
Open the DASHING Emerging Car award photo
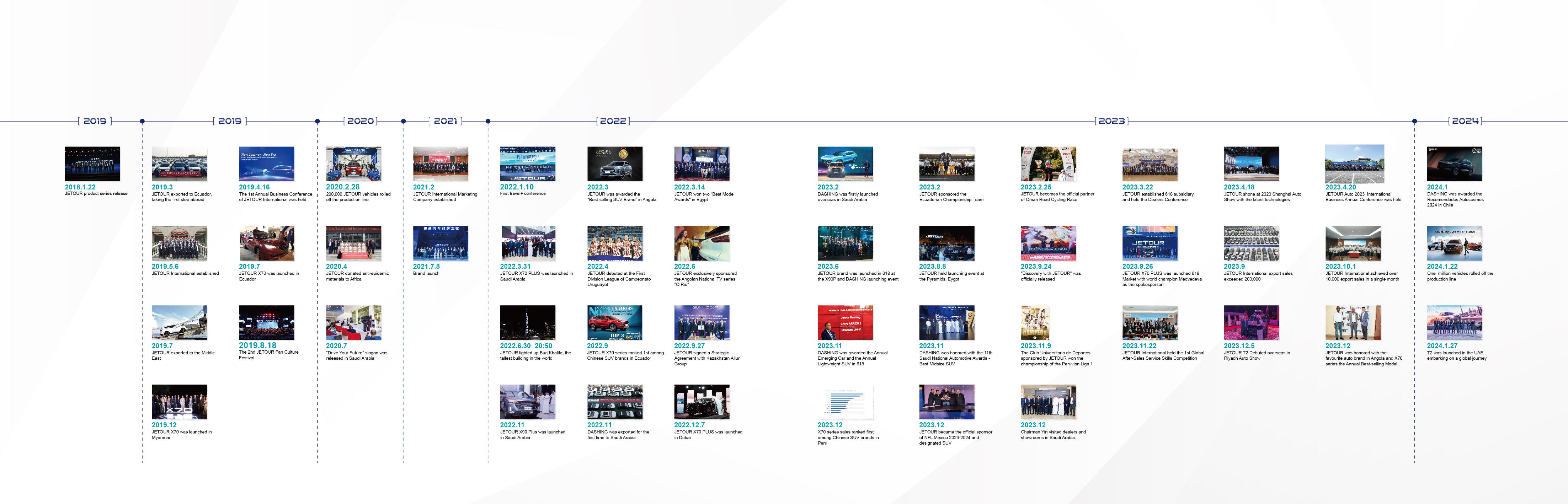pyautogui.click(x=846, y=323)
